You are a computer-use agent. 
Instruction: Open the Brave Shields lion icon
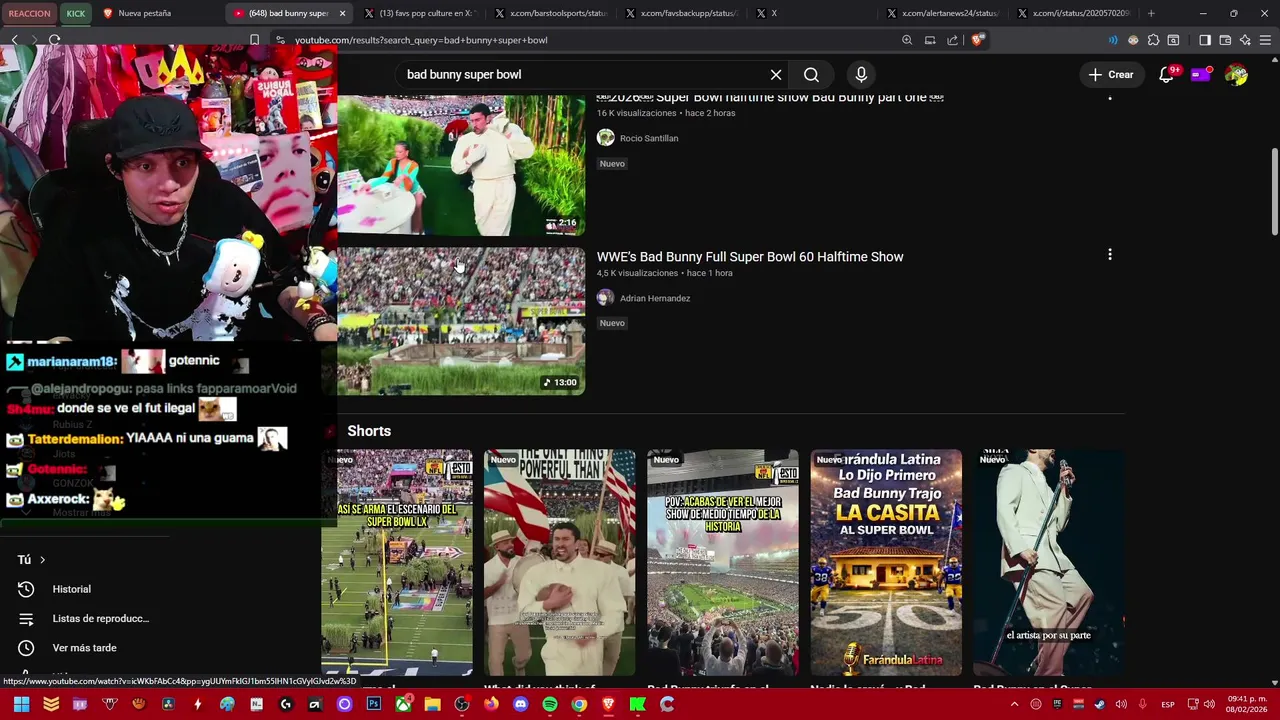(977, 40)
